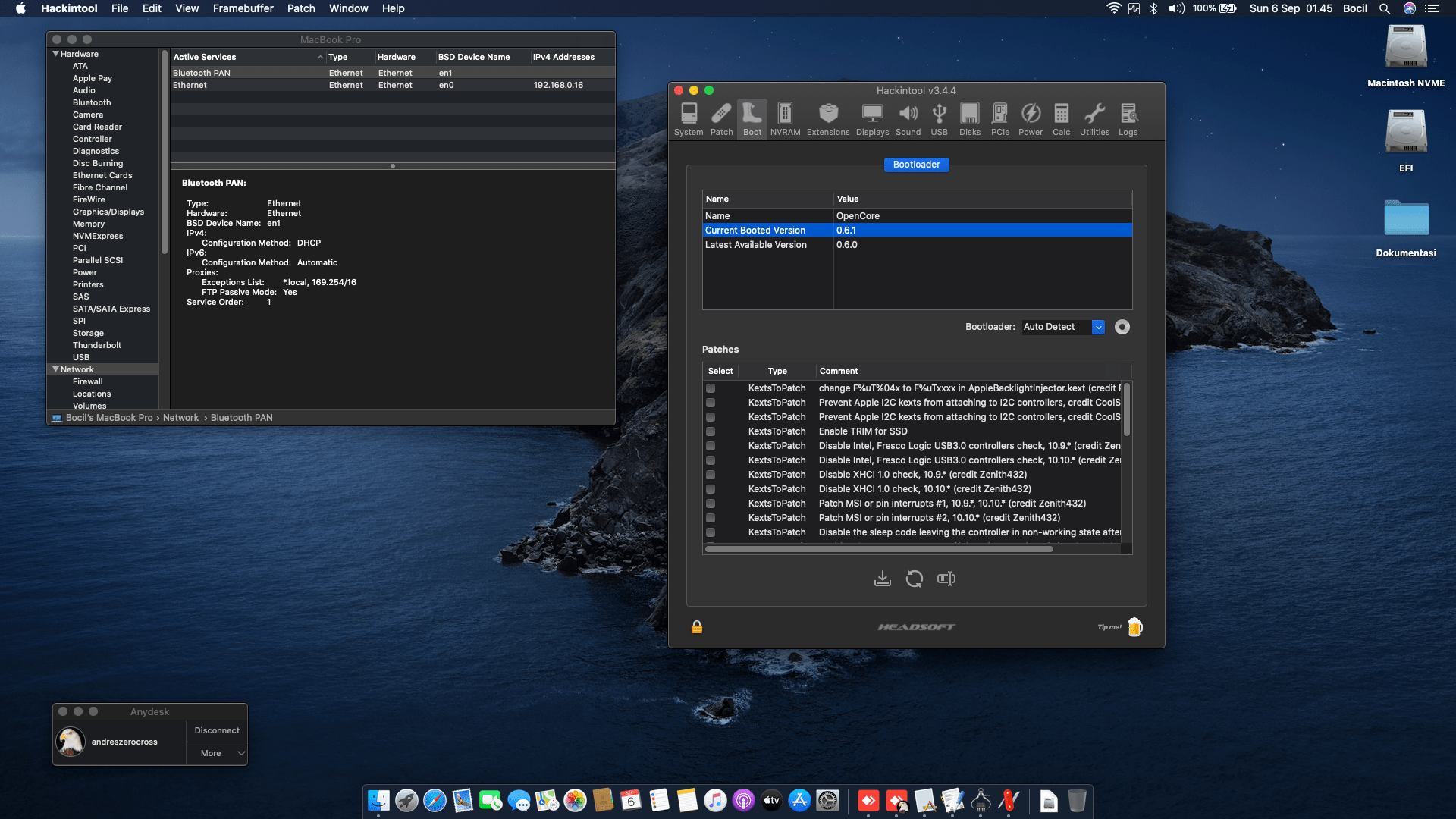Click the Boot toolbar icon
Screen dimensions: 1456x819
pyautogui.click(x=752, y=119)
